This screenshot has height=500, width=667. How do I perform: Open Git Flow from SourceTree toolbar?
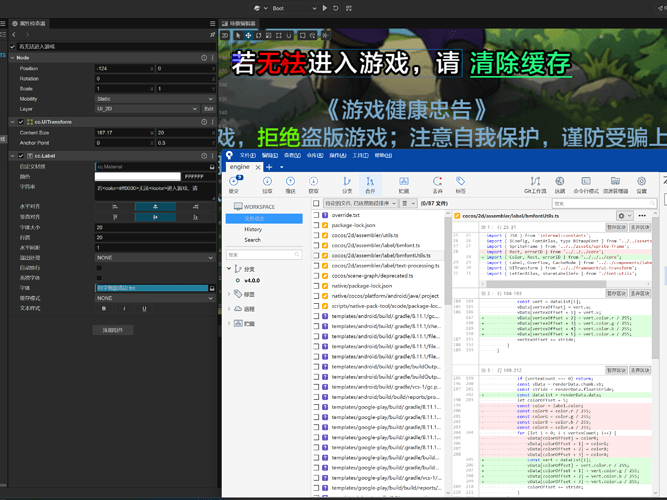pyautogui.click(x=535, y=181)
